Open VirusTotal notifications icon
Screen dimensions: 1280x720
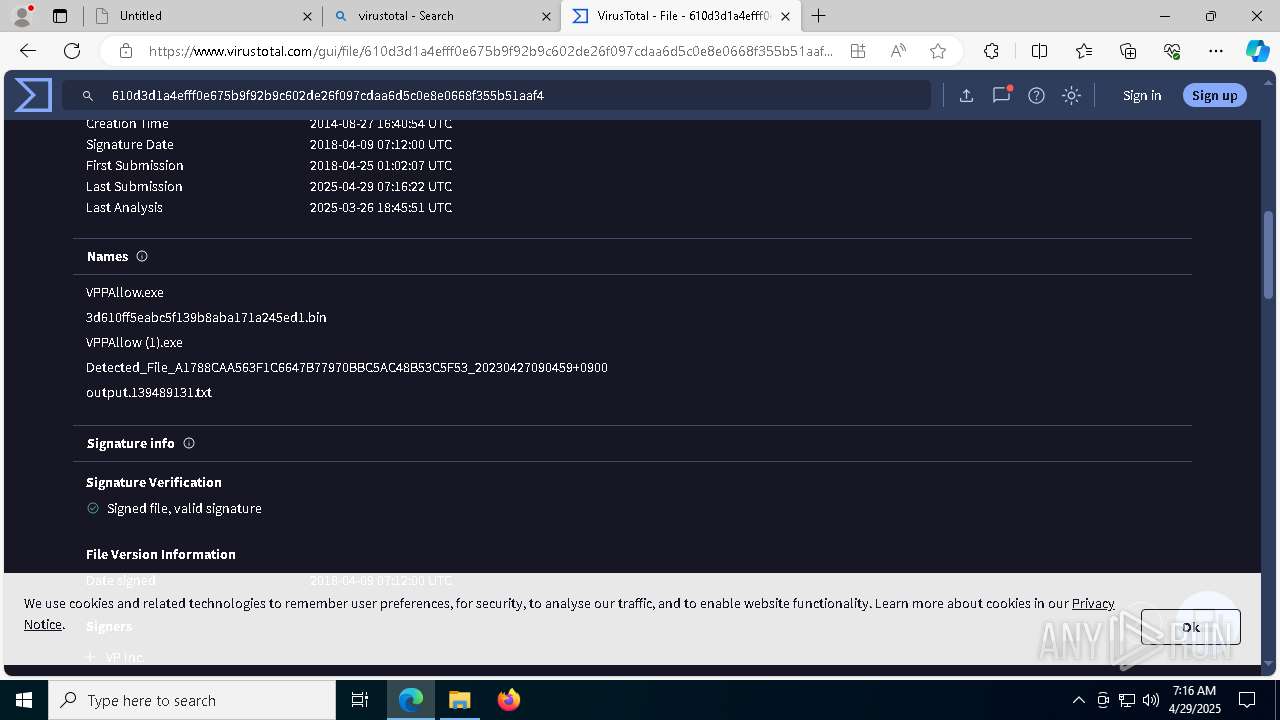pos(1001,95)
